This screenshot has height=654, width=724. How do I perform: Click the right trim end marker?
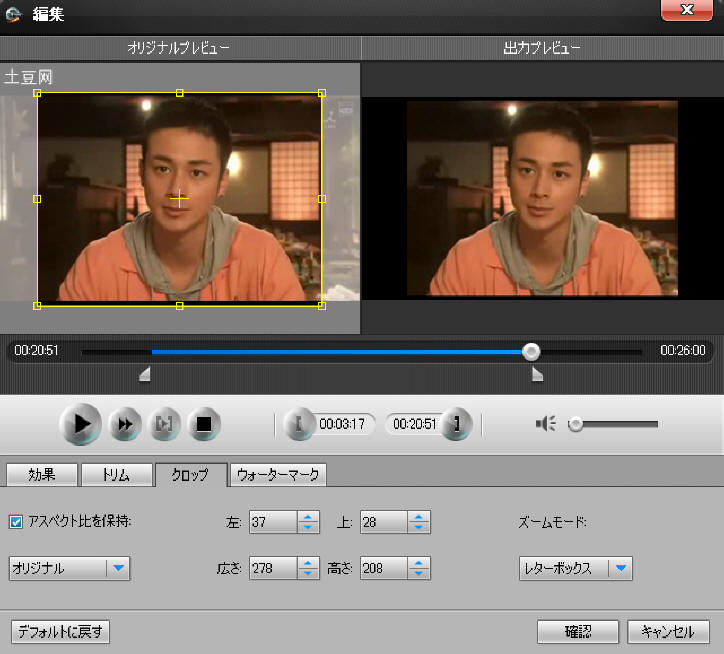click(x=537, y=374)
